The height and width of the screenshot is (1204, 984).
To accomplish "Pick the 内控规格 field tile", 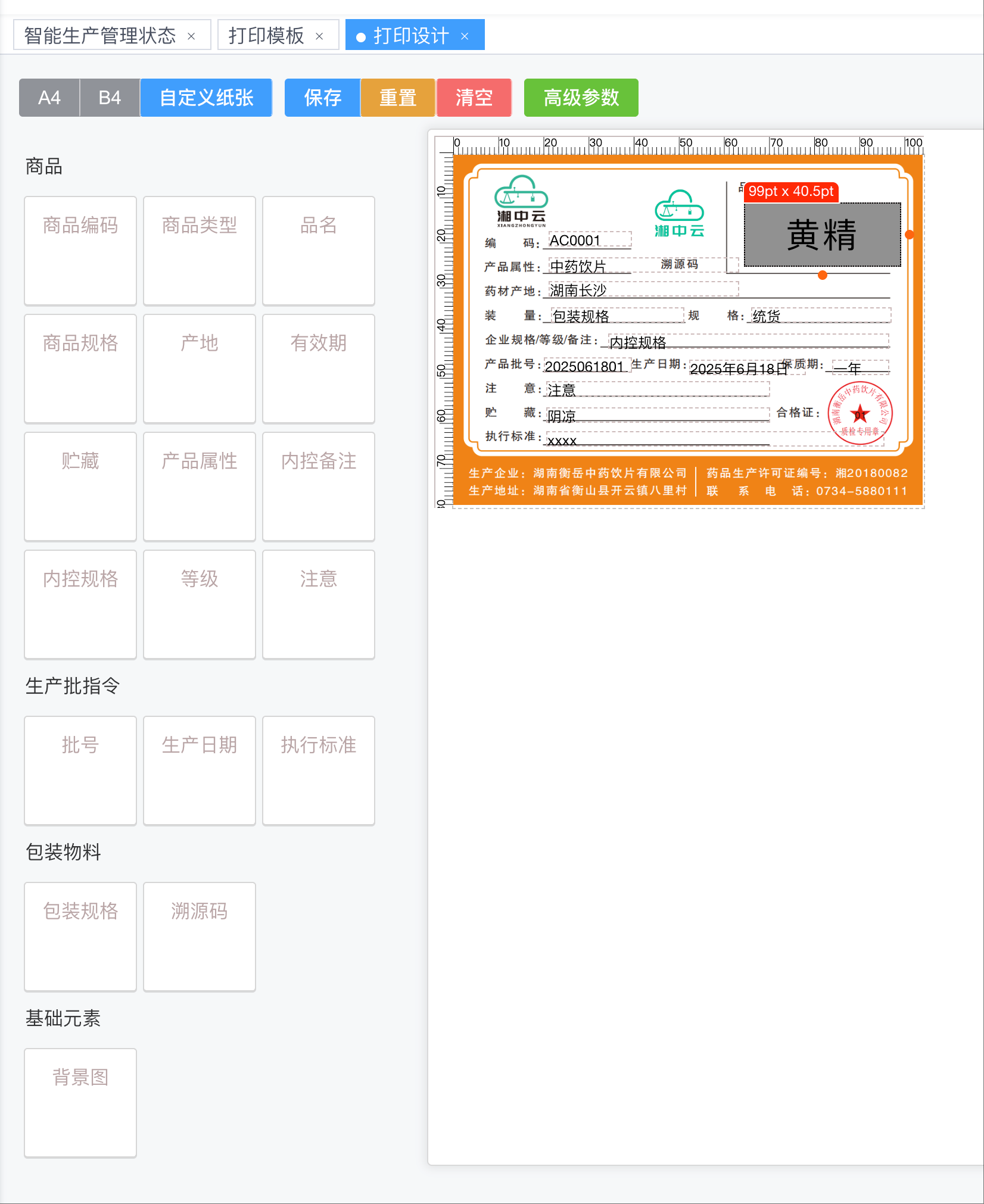I will click(x=80, y=604).
